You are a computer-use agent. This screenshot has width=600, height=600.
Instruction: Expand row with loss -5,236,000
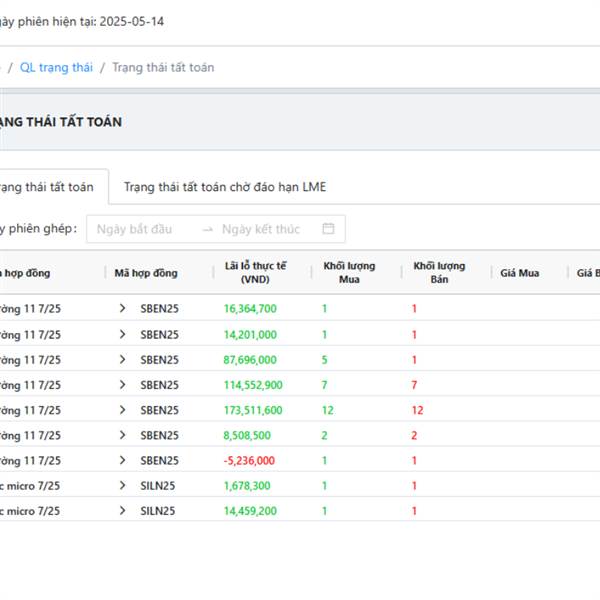tap(122, 460)
